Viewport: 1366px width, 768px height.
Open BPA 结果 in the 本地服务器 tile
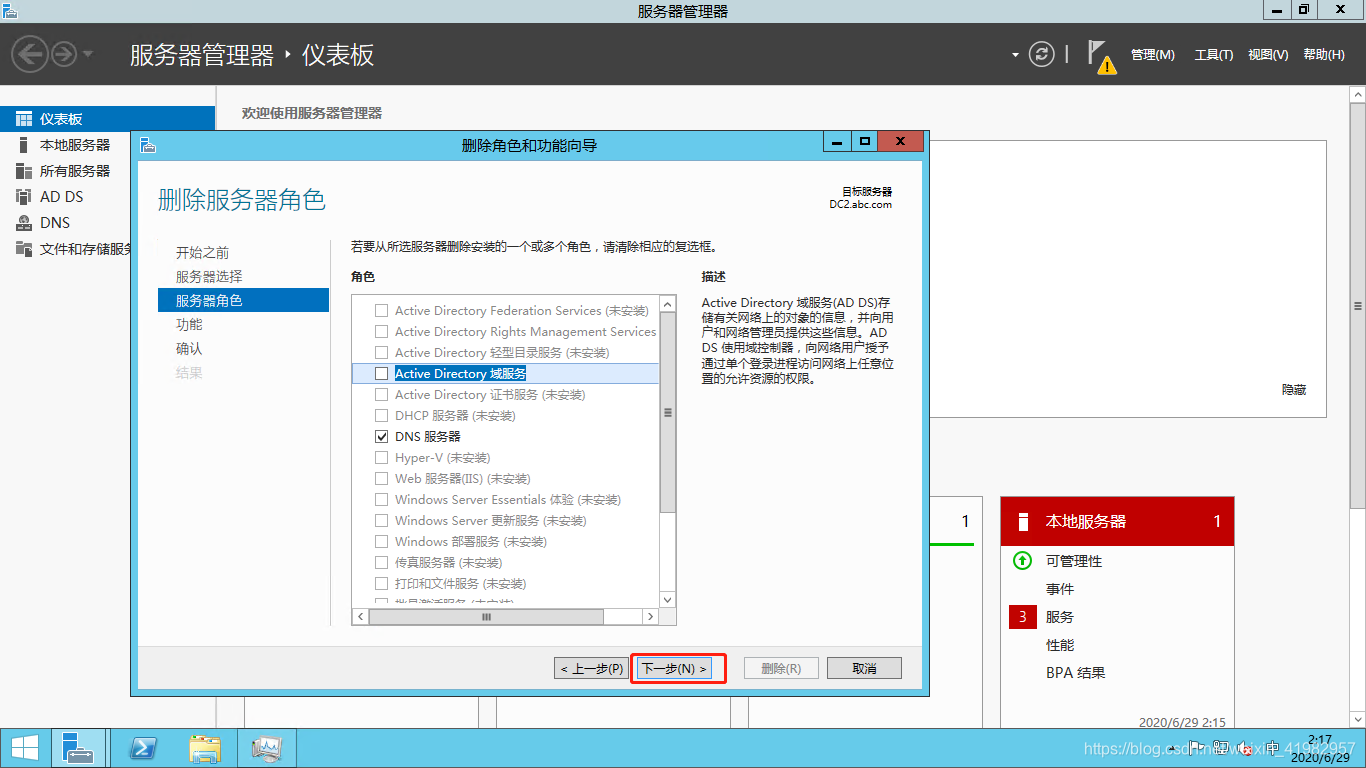(1076, 673)
